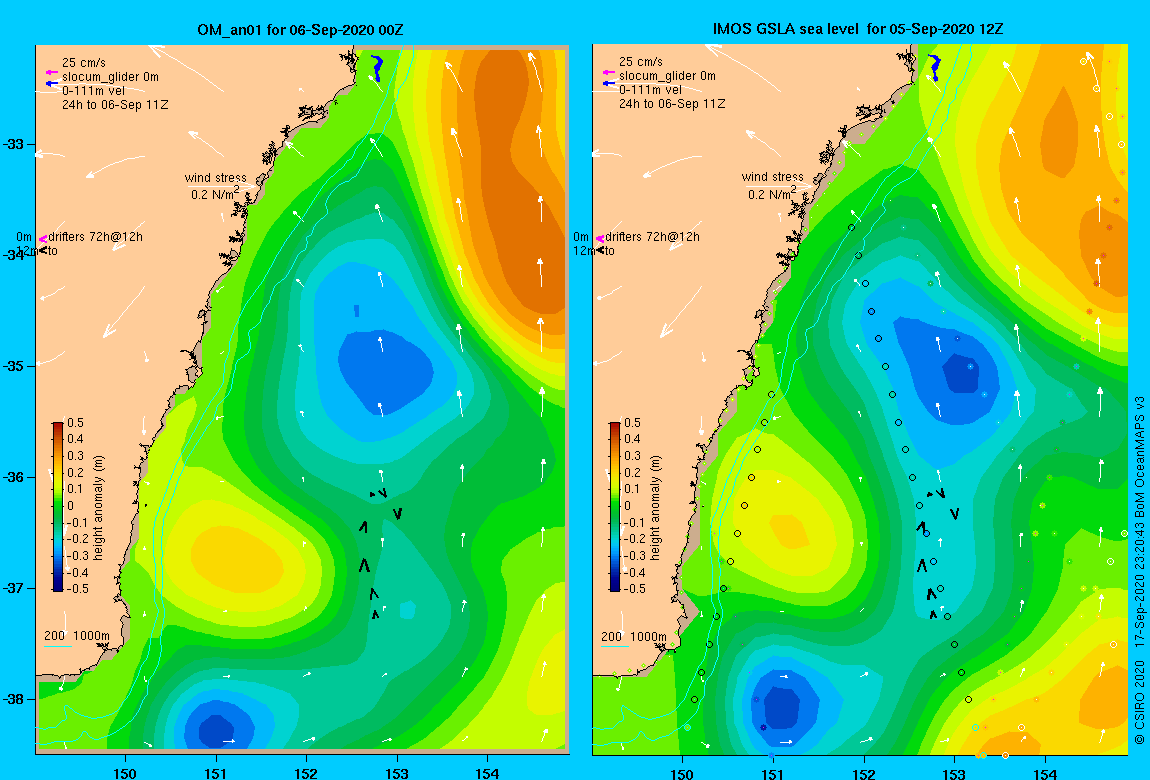Image resolution: width=1150 pixels, height=780 pixels.
Task: Click the -35 latitude label on left axis
Action: click(x=14, y=367)
